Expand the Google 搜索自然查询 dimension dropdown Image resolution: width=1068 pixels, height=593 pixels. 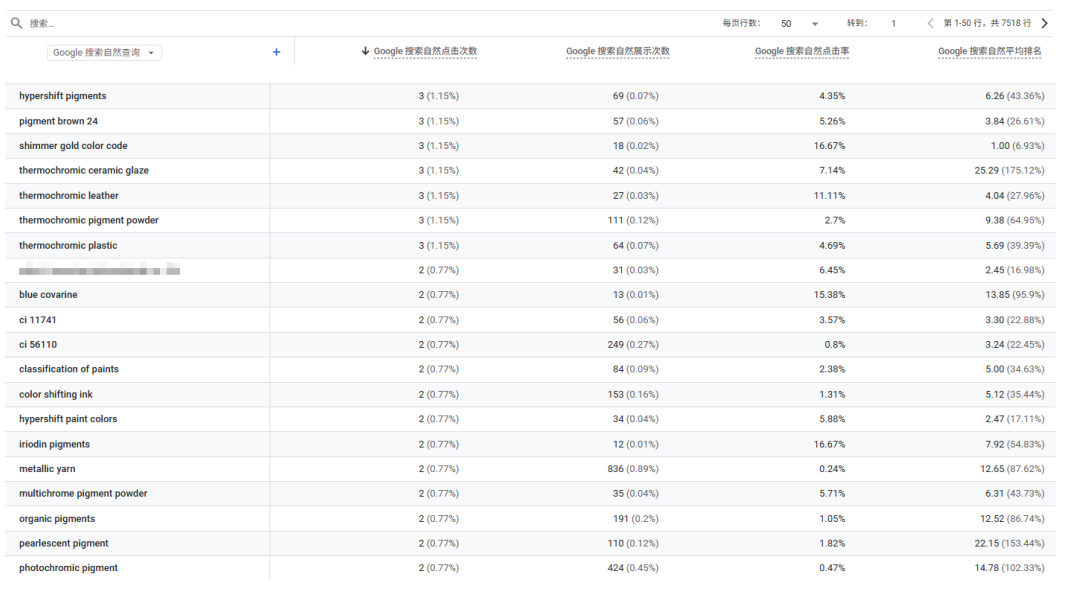105,53
